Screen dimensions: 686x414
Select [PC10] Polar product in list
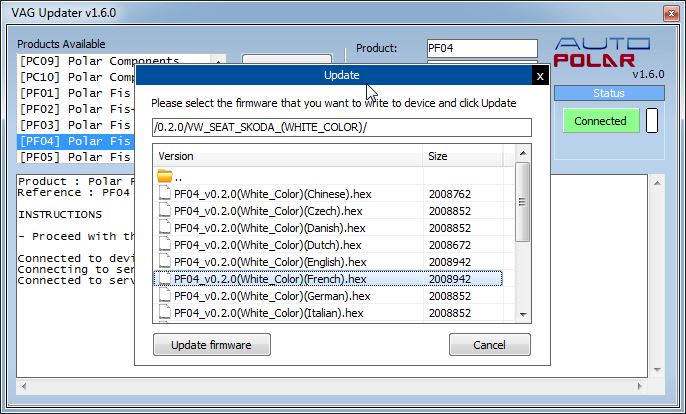pos(77,77)
